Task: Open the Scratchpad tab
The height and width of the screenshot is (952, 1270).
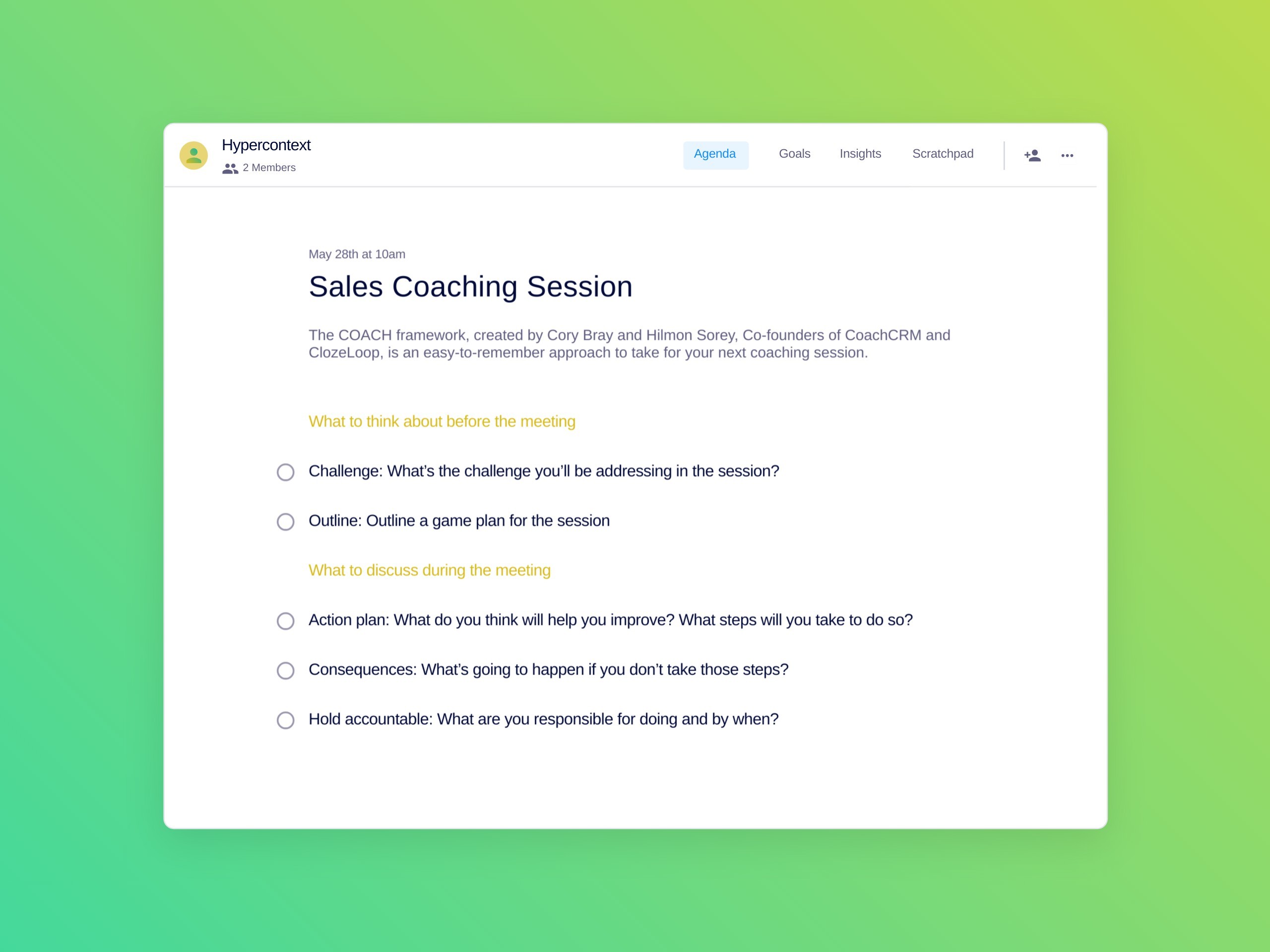Action: tap(942, 154)
